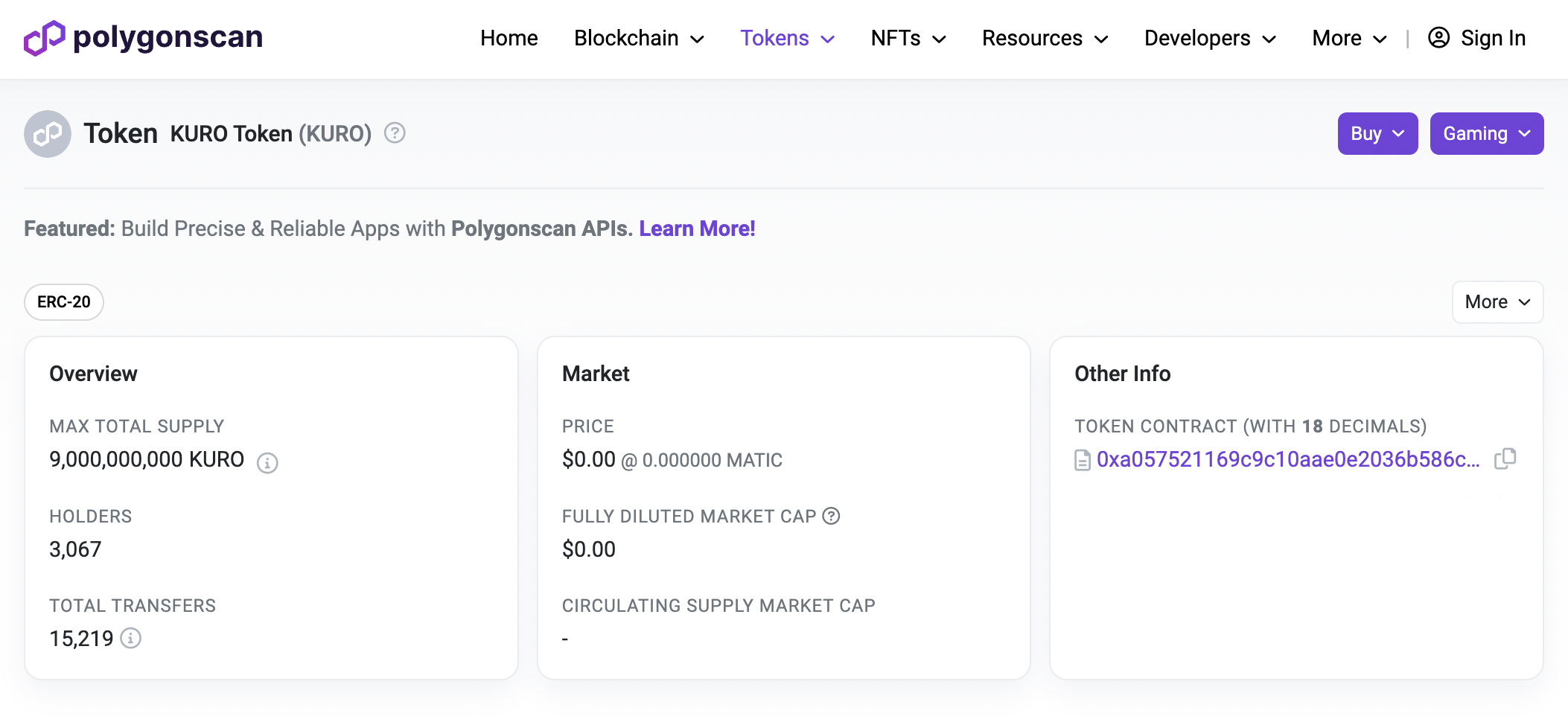The width and height of the screenshot is (1568, 722).
Task: Open the More dropdown above Other Info
Action: pos(1497,302)
